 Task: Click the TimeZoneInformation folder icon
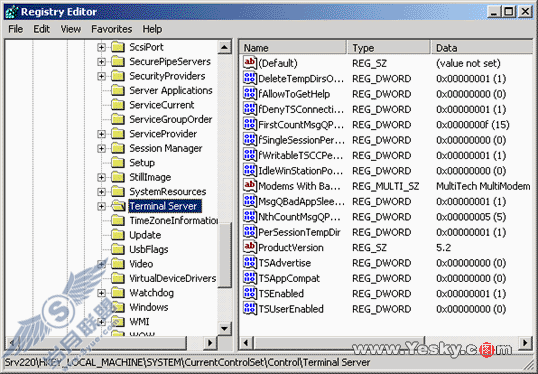tap(118, 220)
